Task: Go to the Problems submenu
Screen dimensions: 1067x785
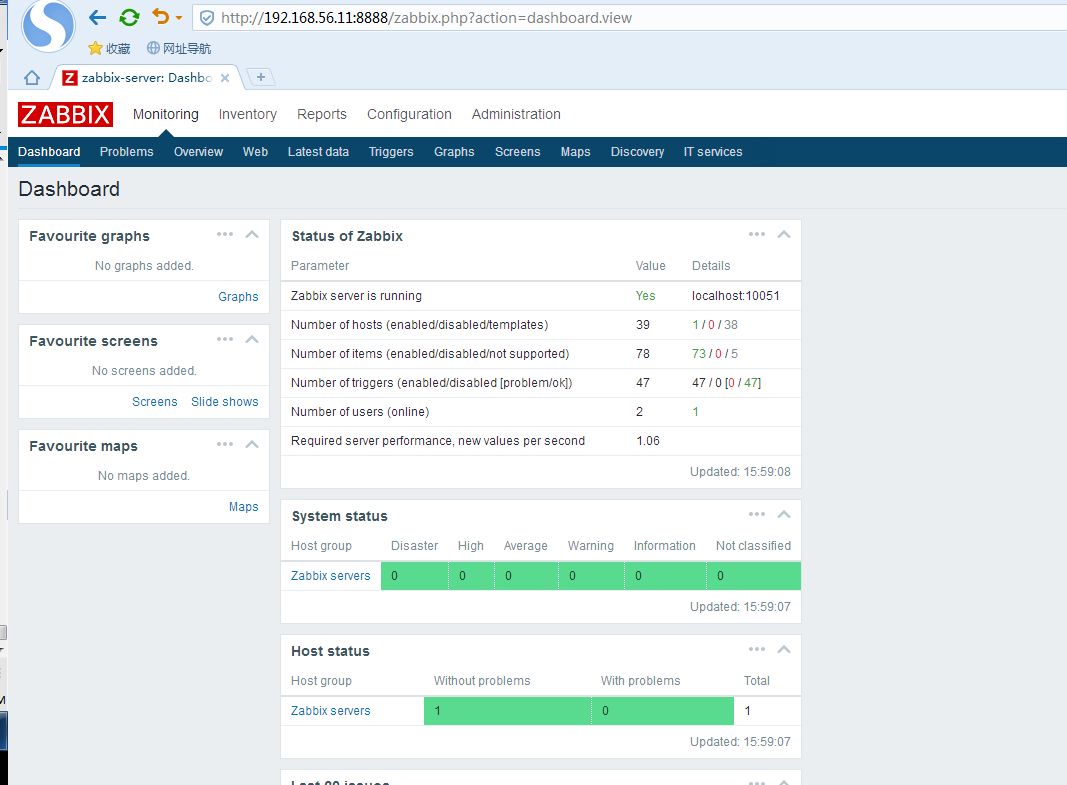Action: pos(127,152)
